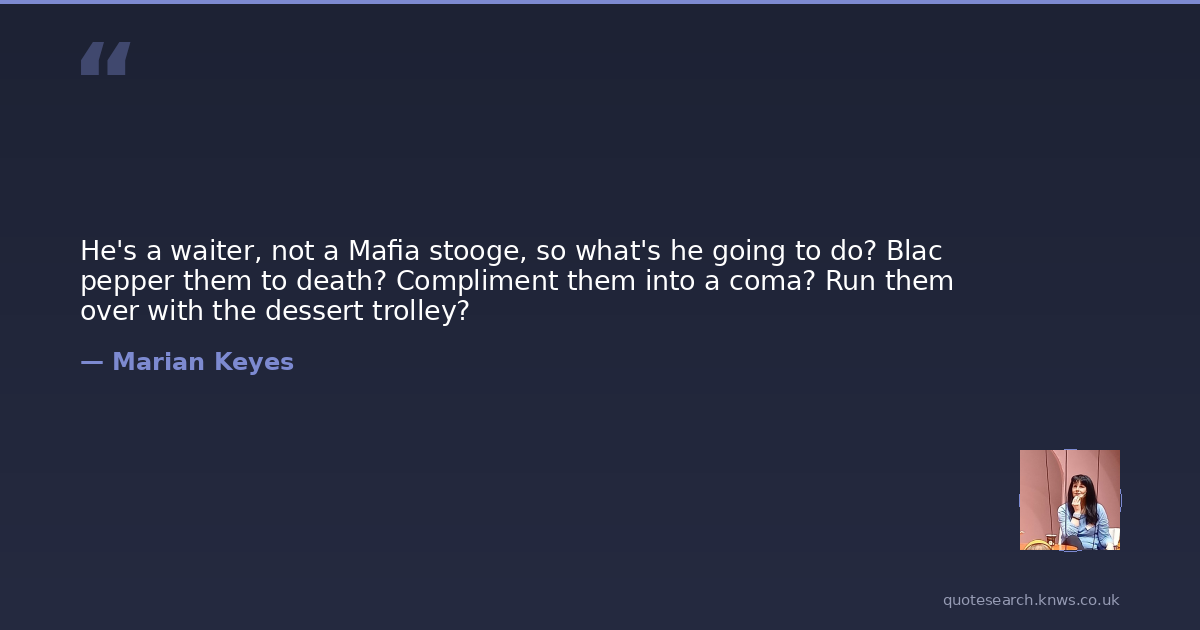Visit the quotesearch.knws.co.uk link
Viewport: 1200px width, 630px height.
(x=1031, y=600)
